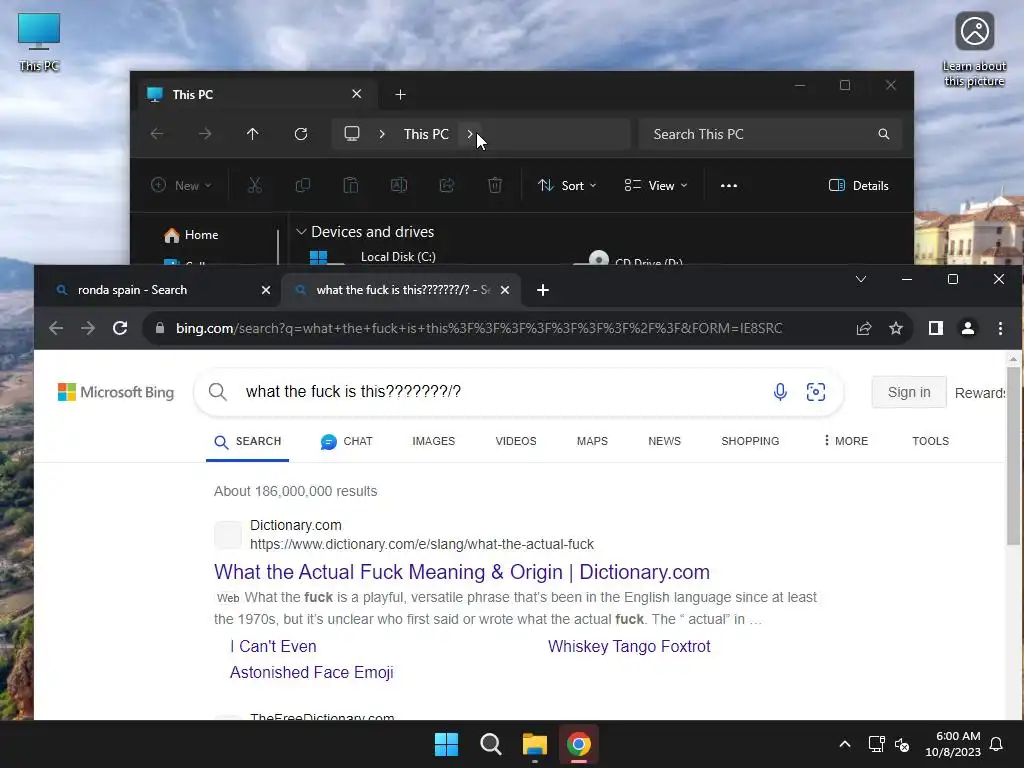Click the Bing Sign in button
Image resolution: width=1024 pixels, height=768 pixels.
click(909, 392)
